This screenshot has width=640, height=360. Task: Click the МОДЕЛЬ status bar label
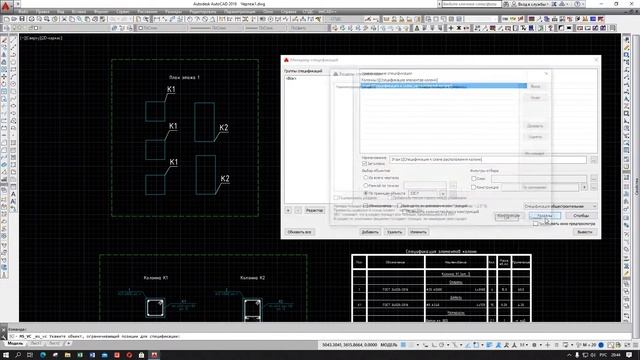389,345
